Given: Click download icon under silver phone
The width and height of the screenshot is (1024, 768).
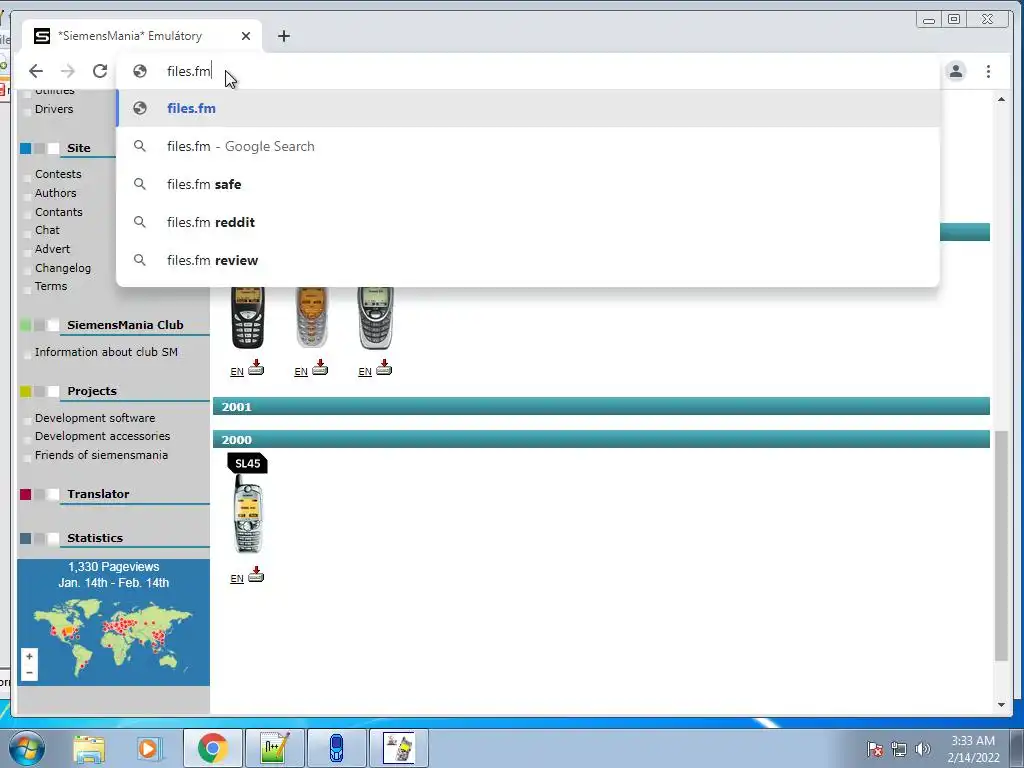Looking at the screenshot, I should pyautogui.click(x=384, y=367).
